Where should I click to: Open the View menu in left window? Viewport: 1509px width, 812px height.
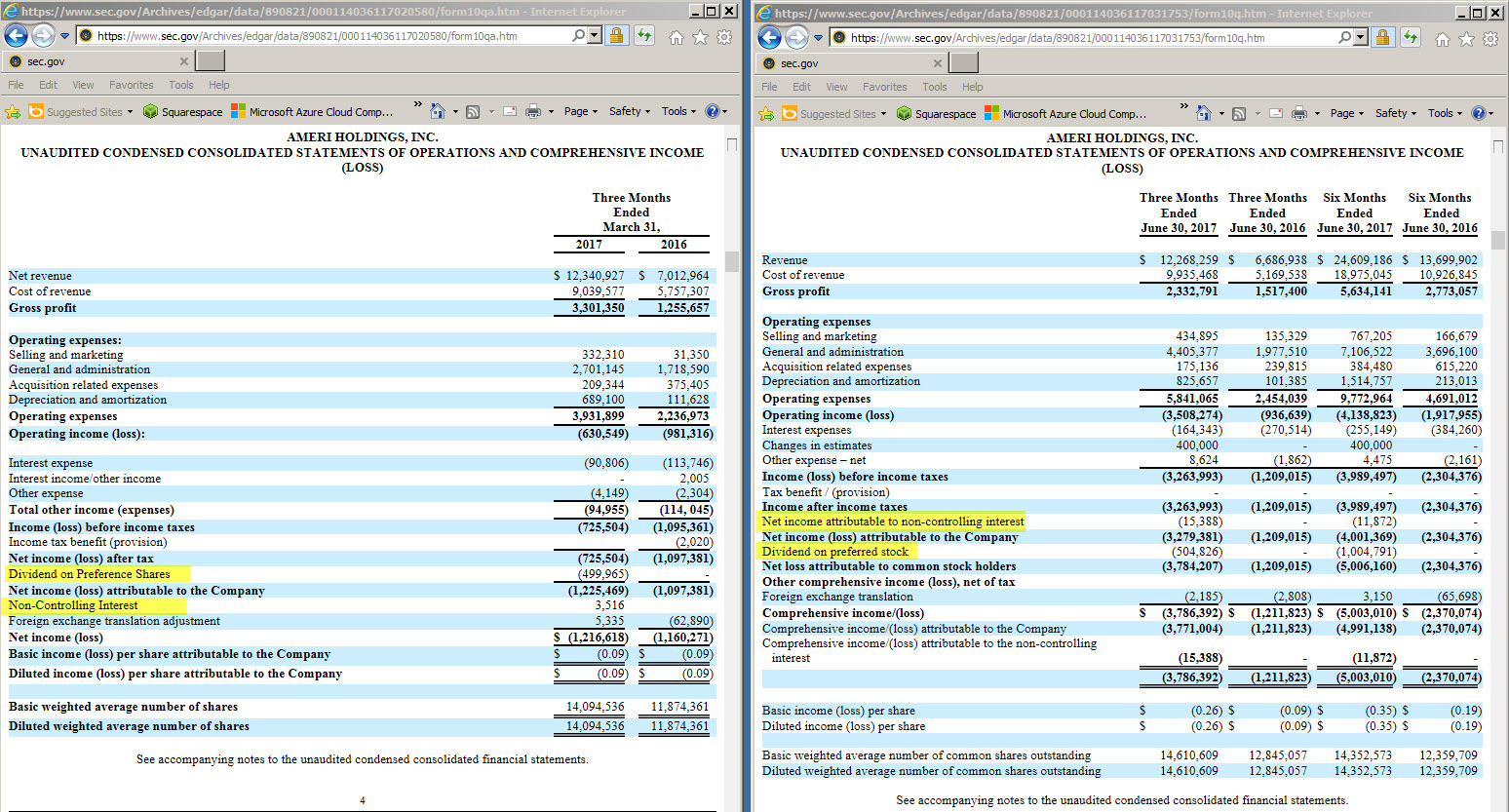pyautogui.click(x=83, y=85)
